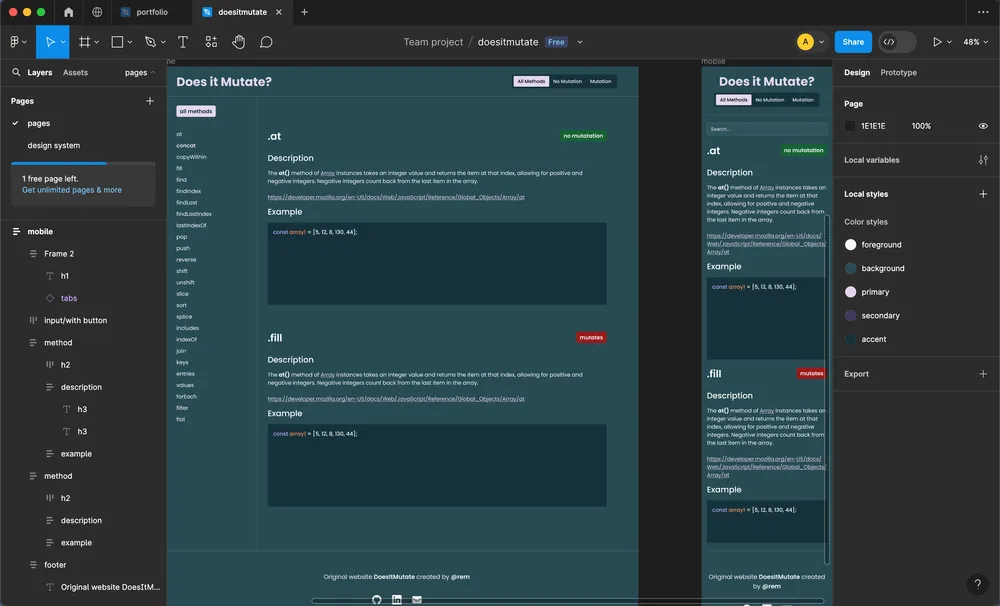Image resolution: width=1000 pixels, height=606 pixels.
Task: Collapse the pages list dropdown
Action: (x=140, y=73)
